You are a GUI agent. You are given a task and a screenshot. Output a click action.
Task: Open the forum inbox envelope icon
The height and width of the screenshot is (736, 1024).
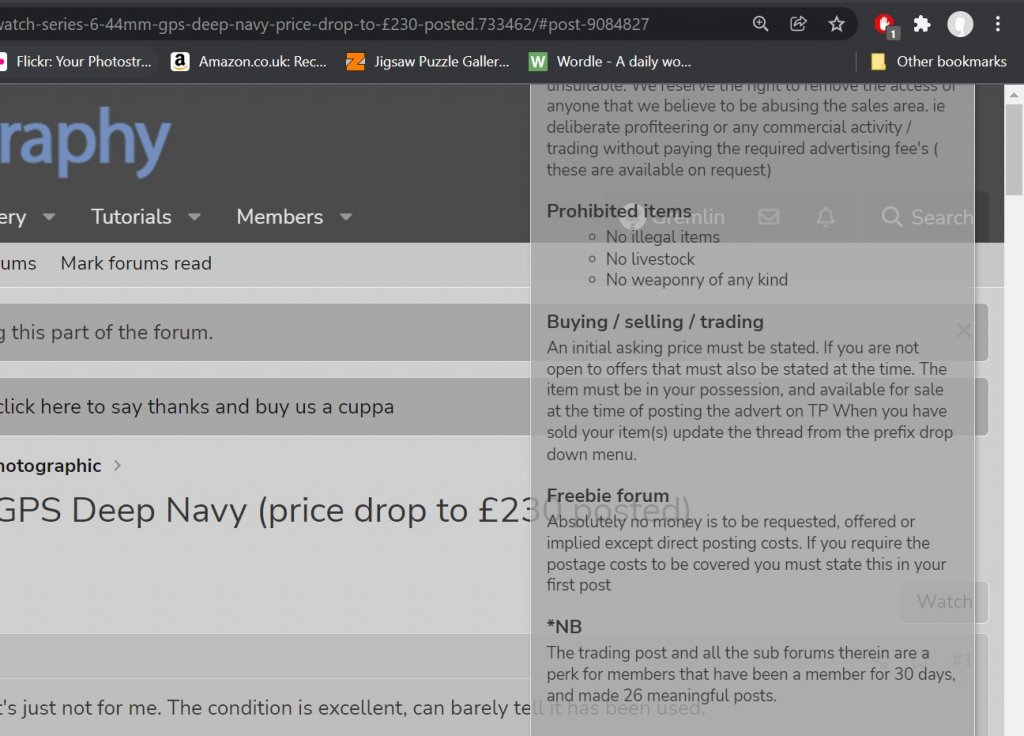[x=768, y=217]
